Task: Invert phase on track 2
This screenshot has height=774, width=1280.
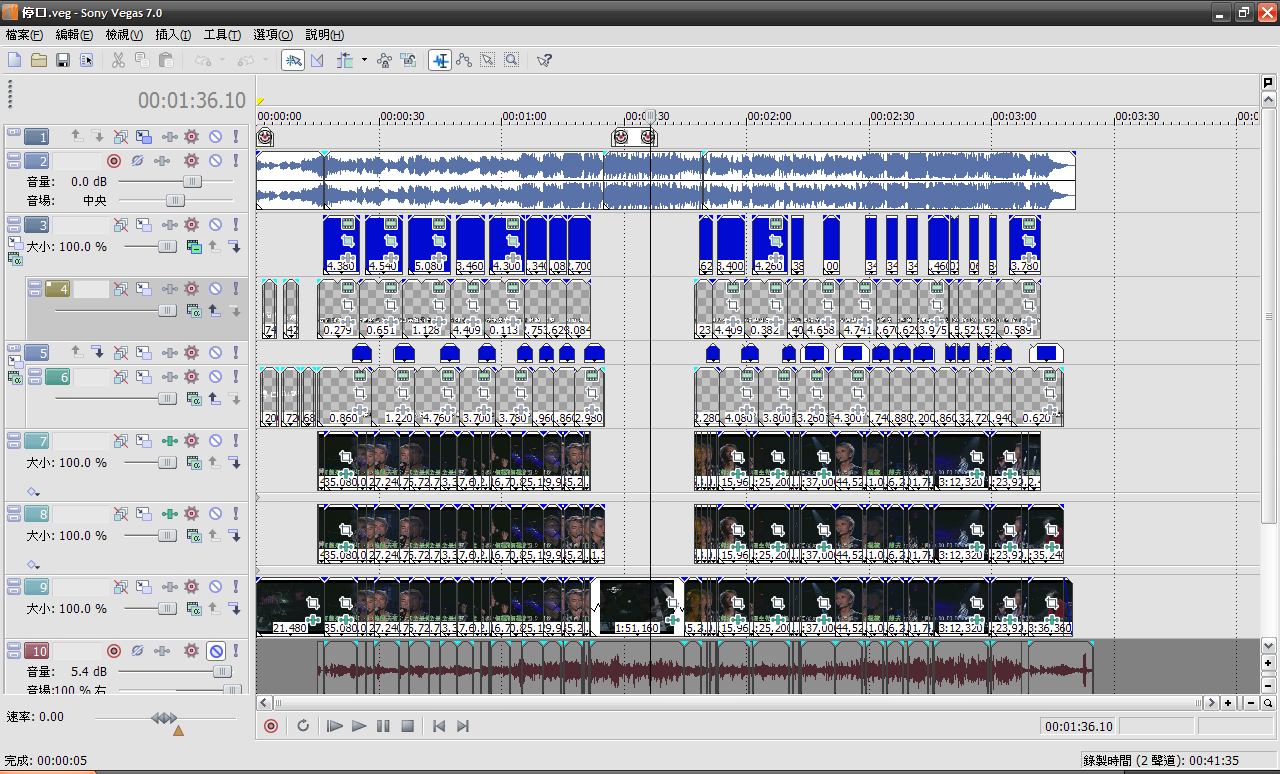Action: [138, 161]
